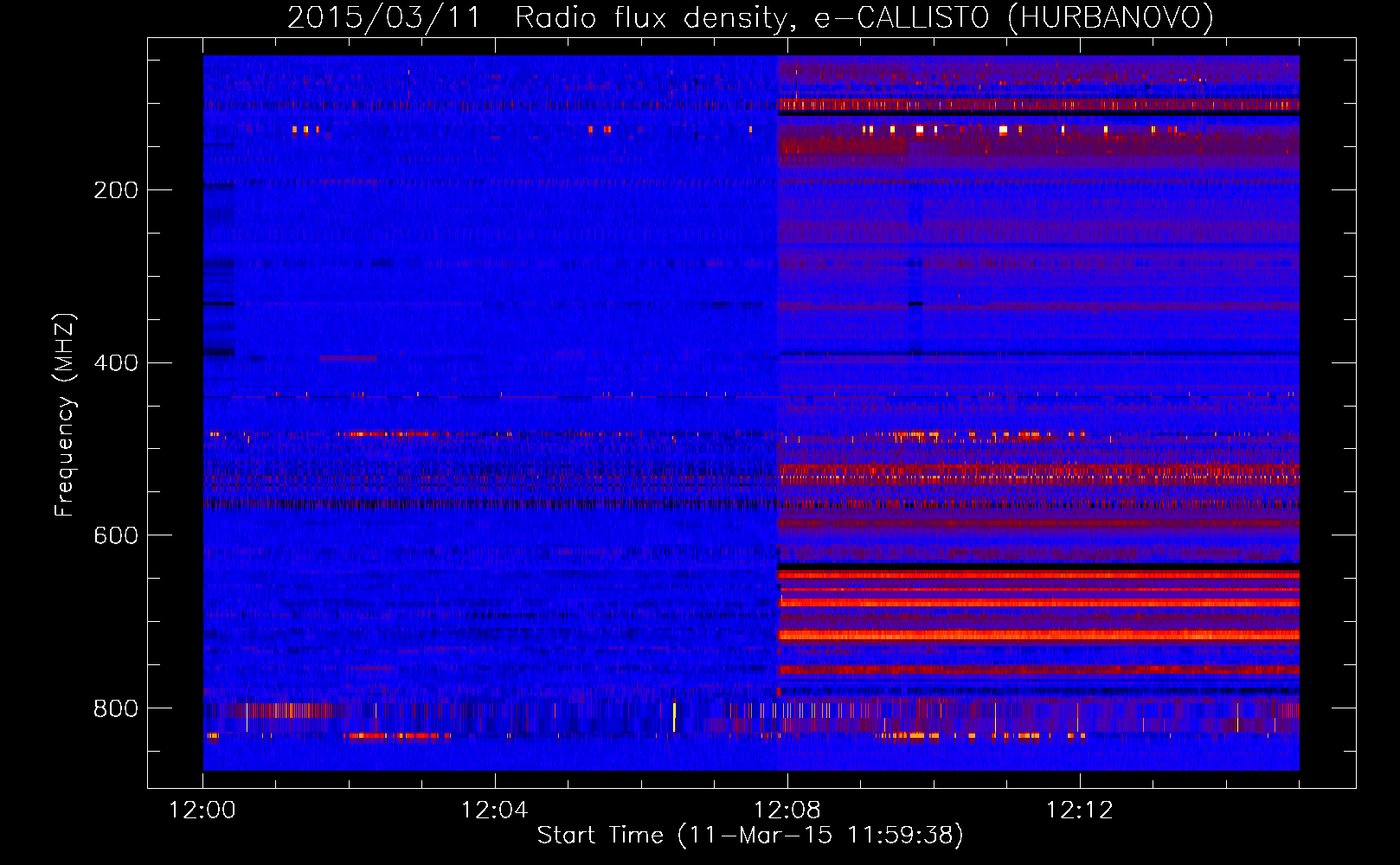
Task: Click the 200 frequency tick label
Action: click(116, 190)
